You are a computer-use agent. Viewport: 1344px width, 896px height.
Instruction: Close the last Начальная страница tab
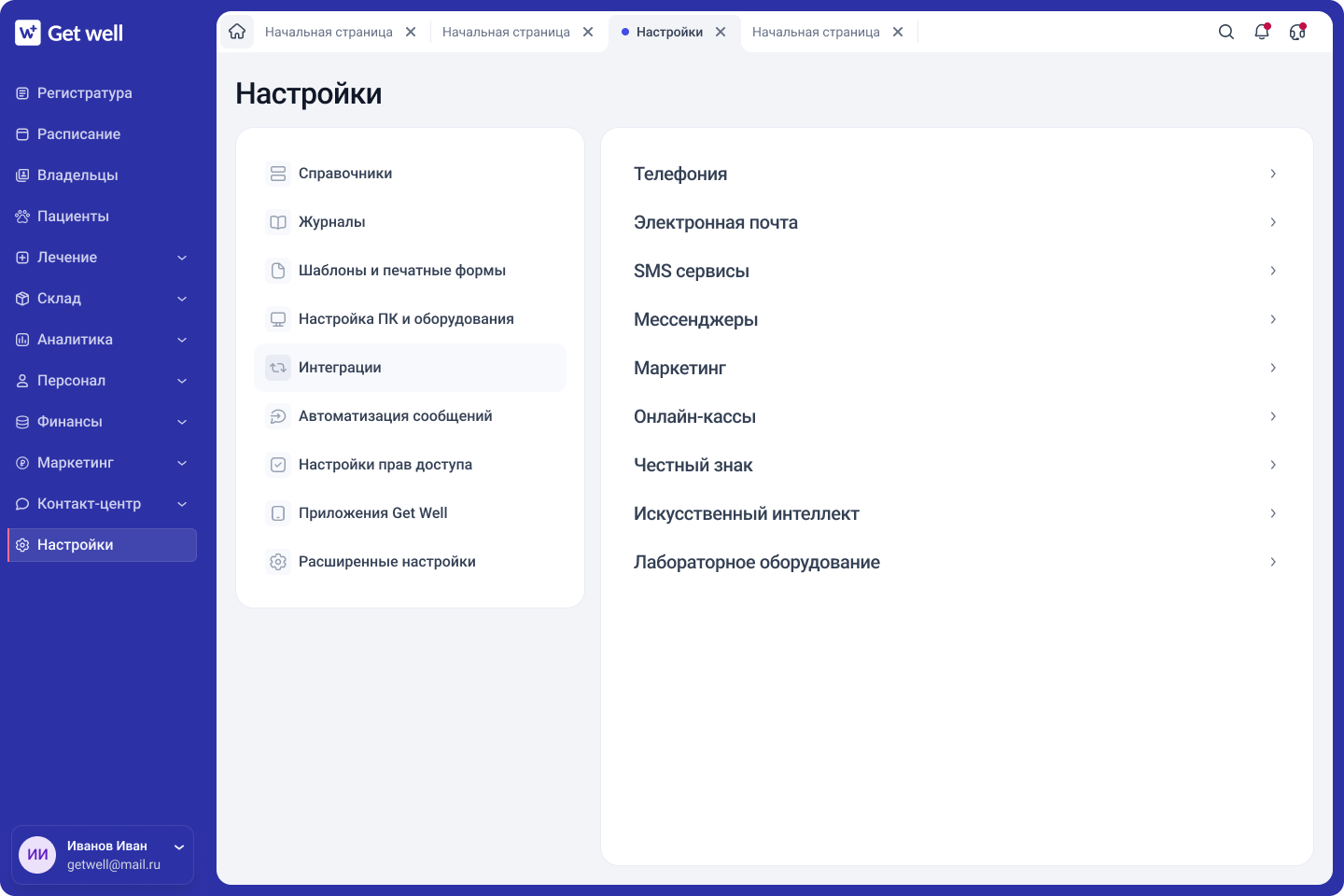click(898, 32)
